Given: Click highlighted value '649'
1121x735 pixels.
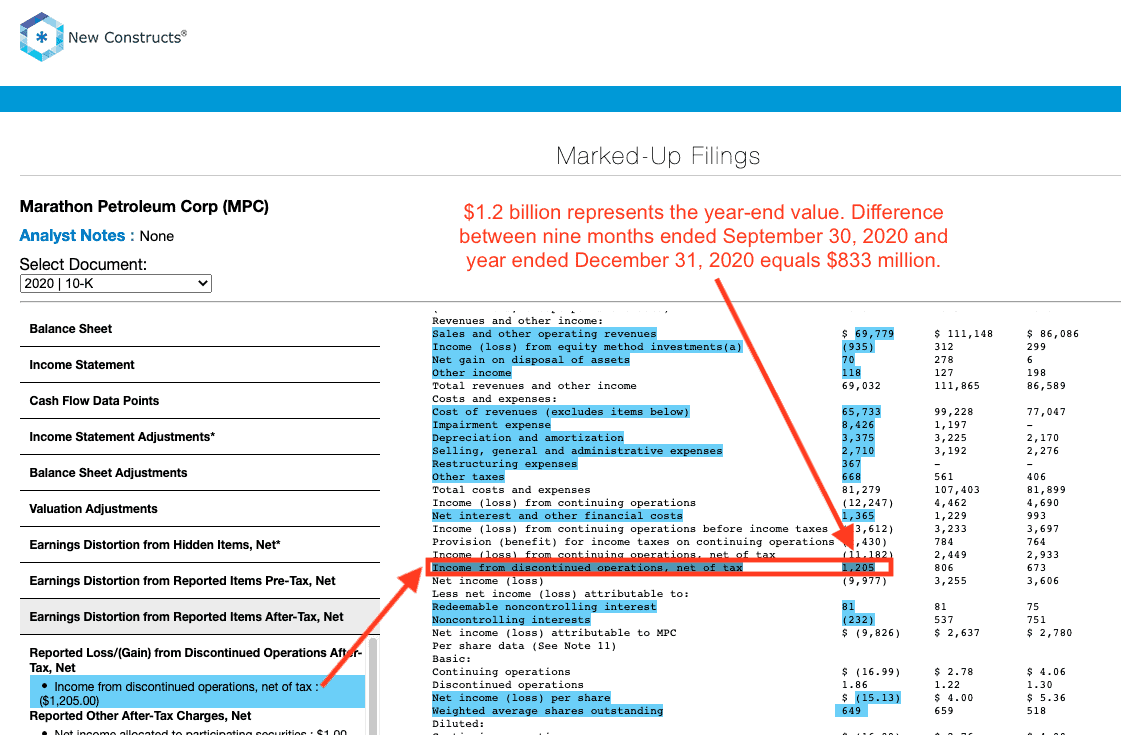Looking at the screenshot, I should (x=851, y=711).
